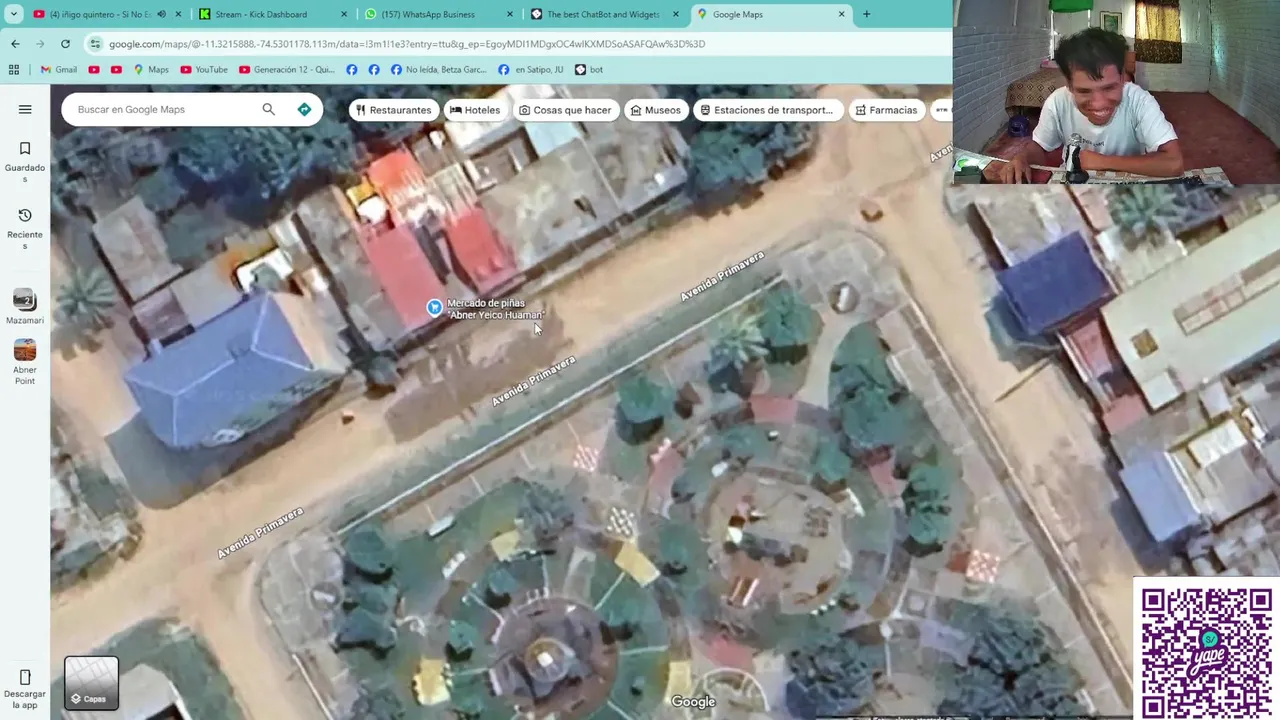1280x720 pixels.
Task: Click the Google logo on the map
Action: (x=693, y=702)
